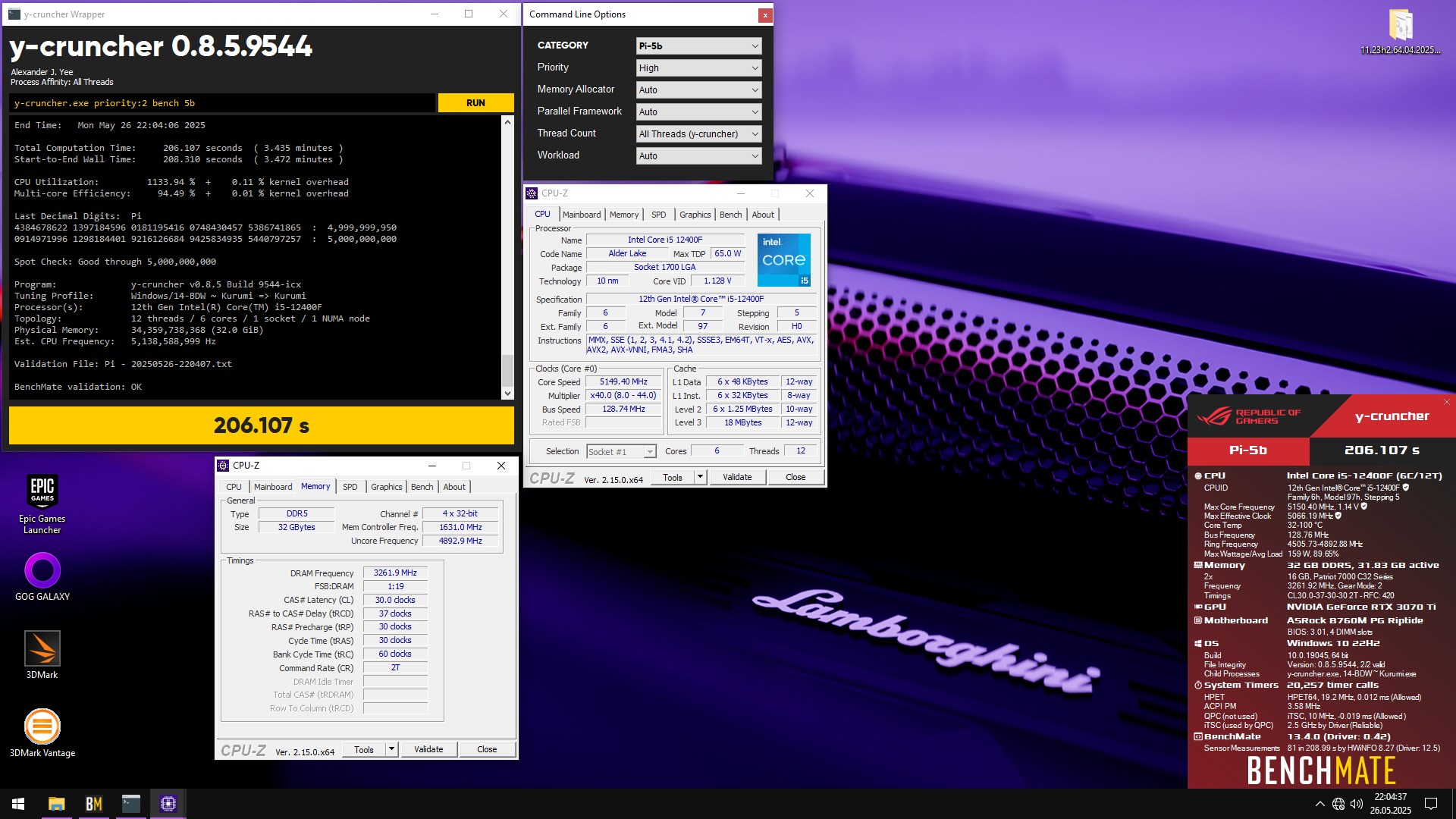Open Epic Games Launcher desktop icon

click(x=42, y=504)
